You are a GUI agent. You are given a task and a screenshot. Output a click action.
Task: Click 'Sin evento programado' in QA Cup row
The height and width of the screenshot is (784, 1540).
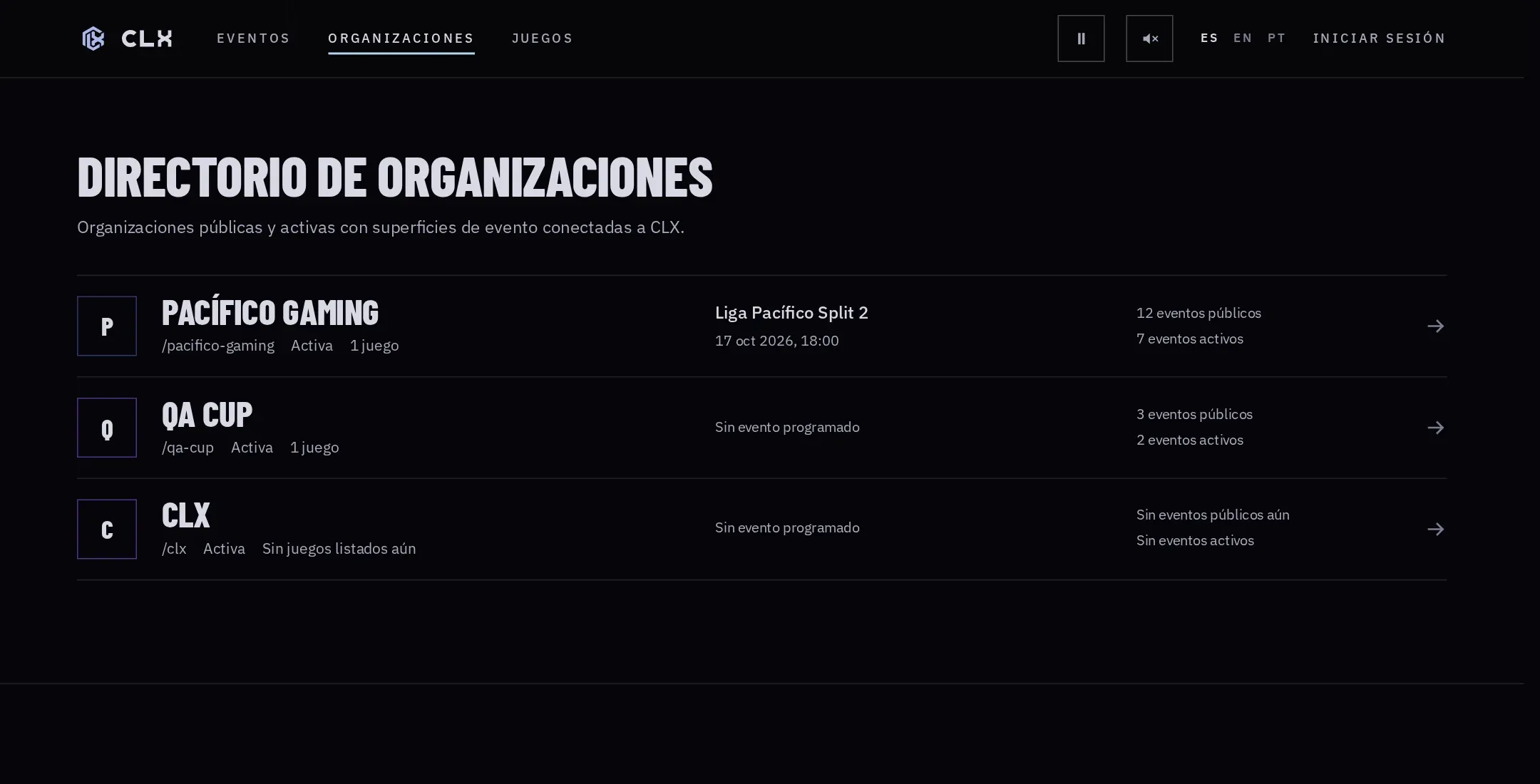(787, 427)
